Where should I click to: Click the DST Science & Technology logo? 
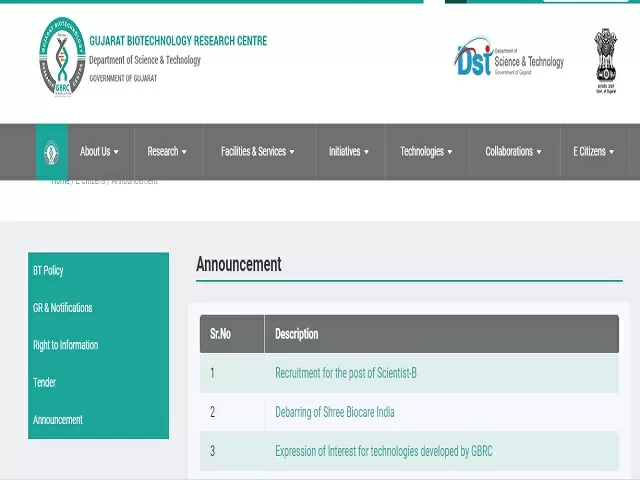click(509, 60)
